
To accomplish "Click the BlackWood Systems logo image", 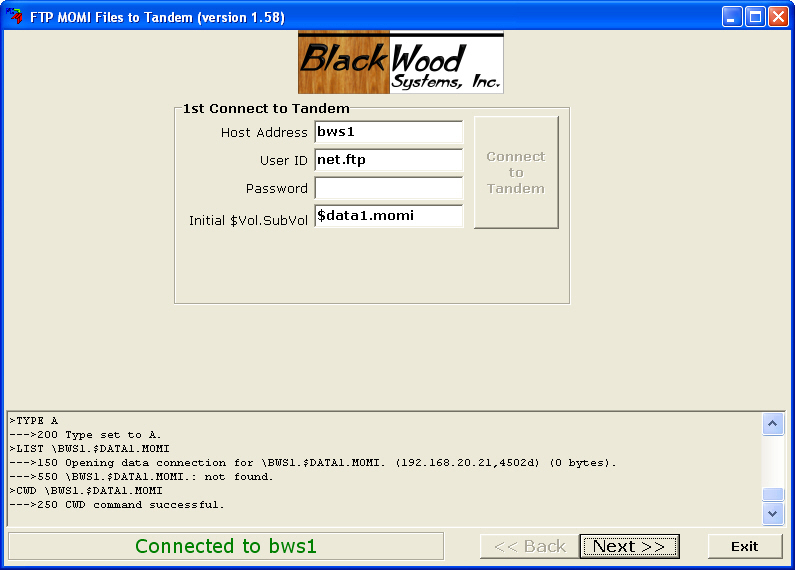I will pyautogui.click(x=400, y=62).
